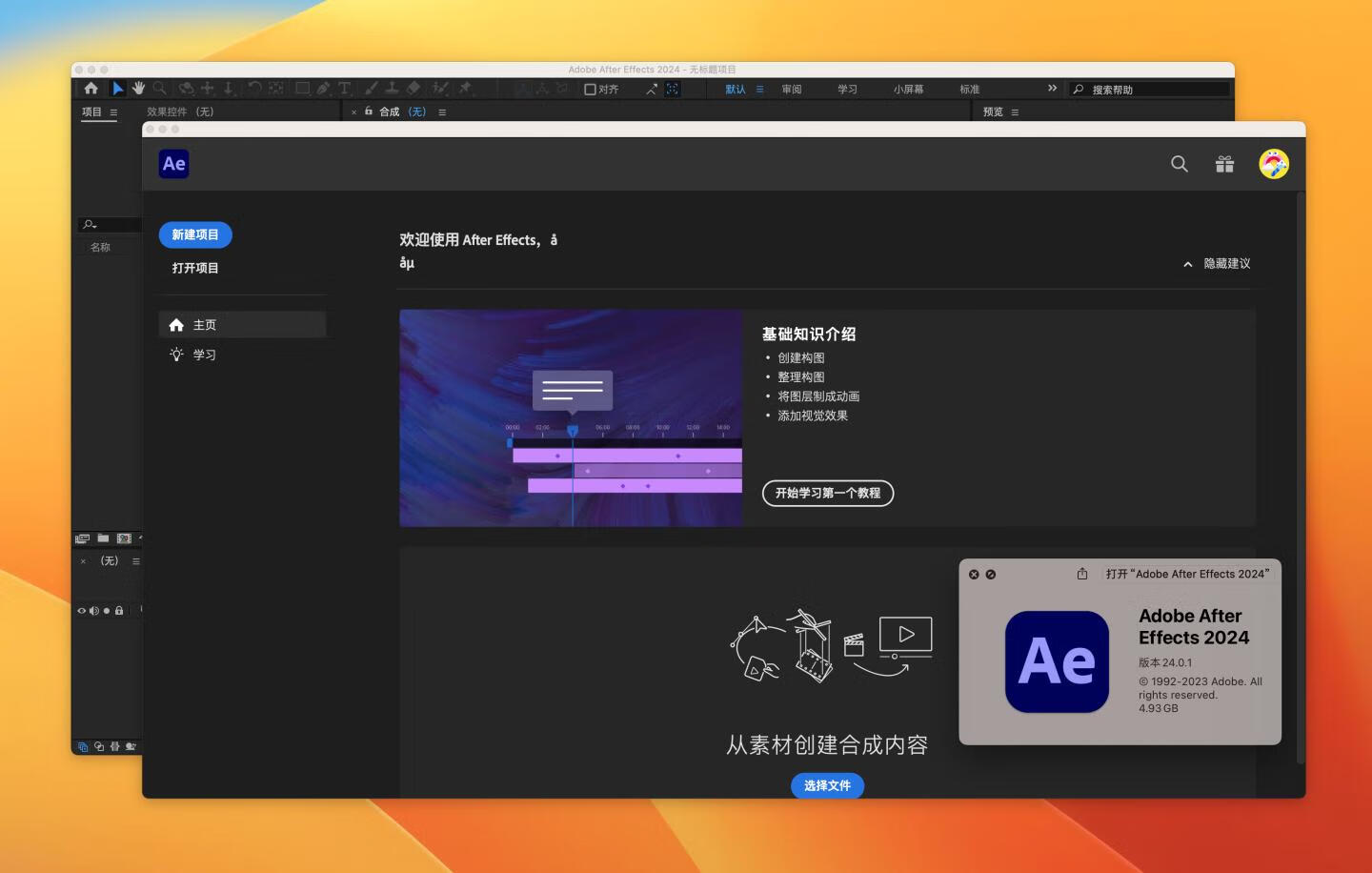The image size is (1372, 873).
Task: Select 主页 in the welcome sidebar
Action: [242, 325]
